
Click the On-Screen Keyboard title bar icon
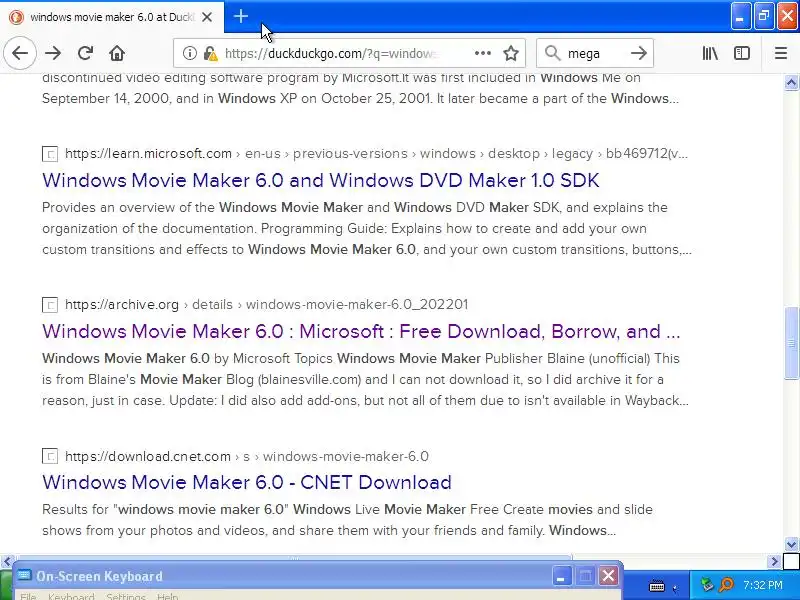point(24,576)
